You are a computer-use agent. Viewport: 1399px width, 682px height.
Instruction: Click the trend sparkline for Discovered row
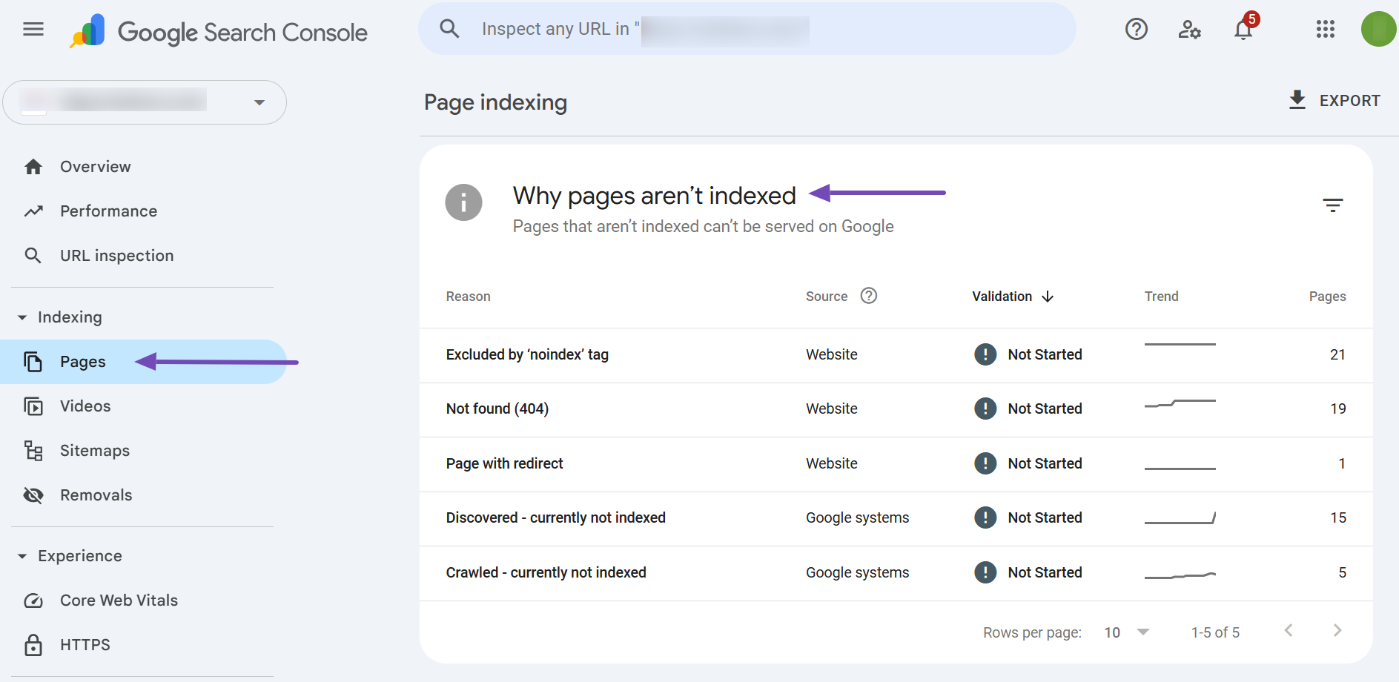1180,518
